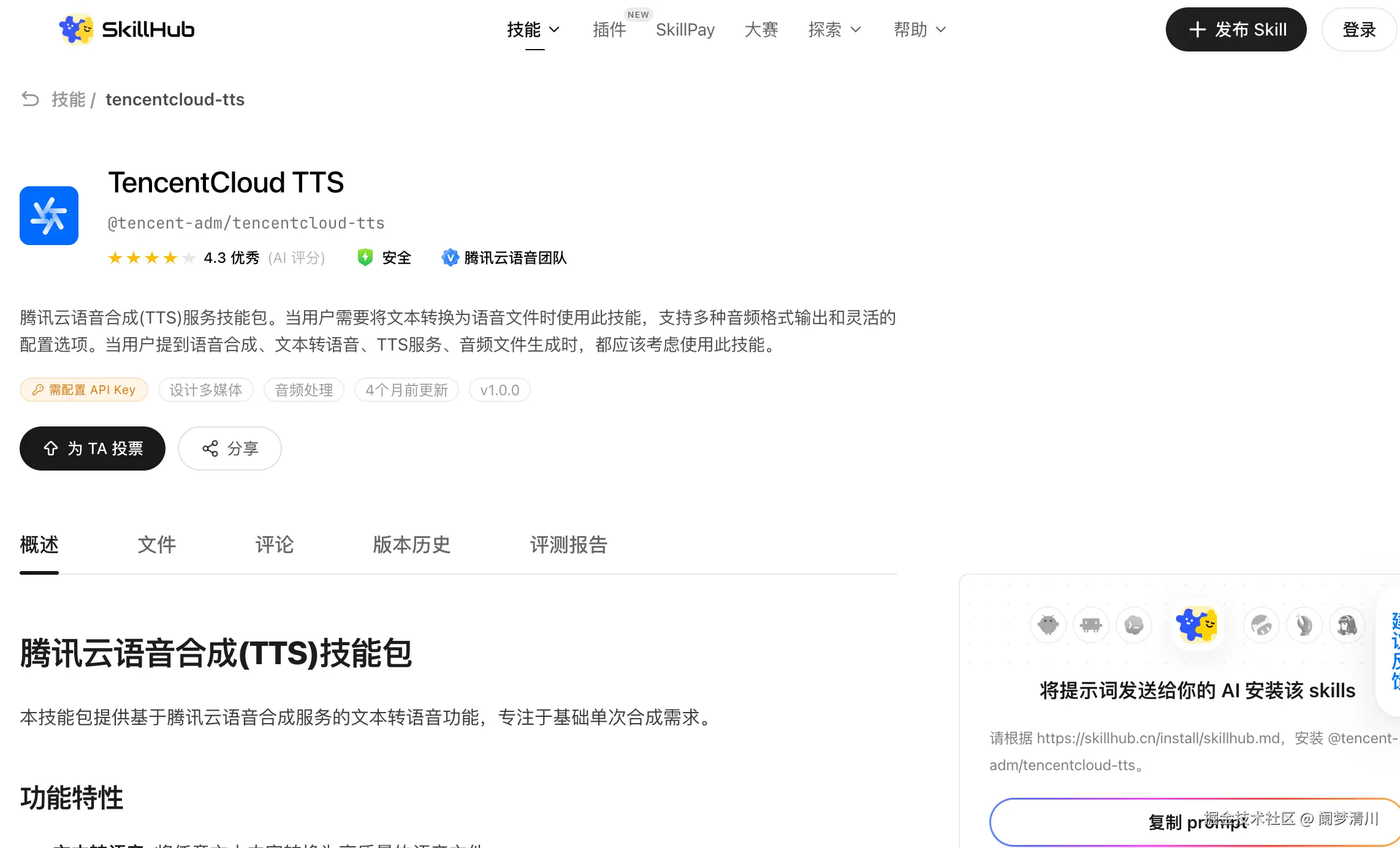Go to the 大赛 page

point(761,29)
